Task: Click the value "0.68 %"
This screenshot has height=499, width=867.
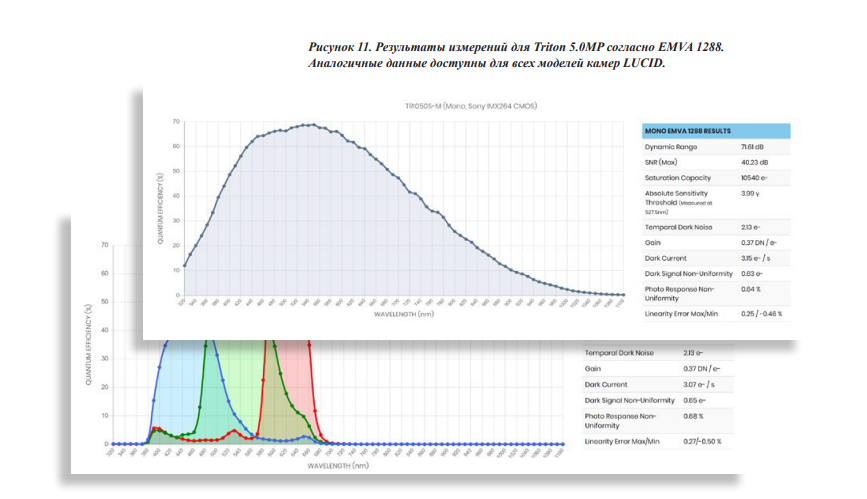Action: 693,417
